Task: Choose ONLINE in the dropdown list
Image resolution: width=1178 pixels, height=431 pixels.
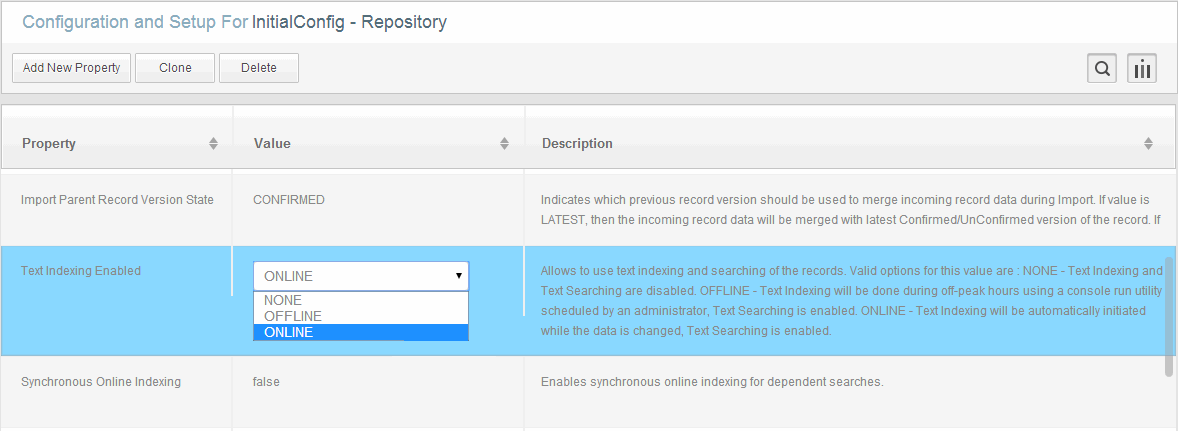Action: click(361, 332)
